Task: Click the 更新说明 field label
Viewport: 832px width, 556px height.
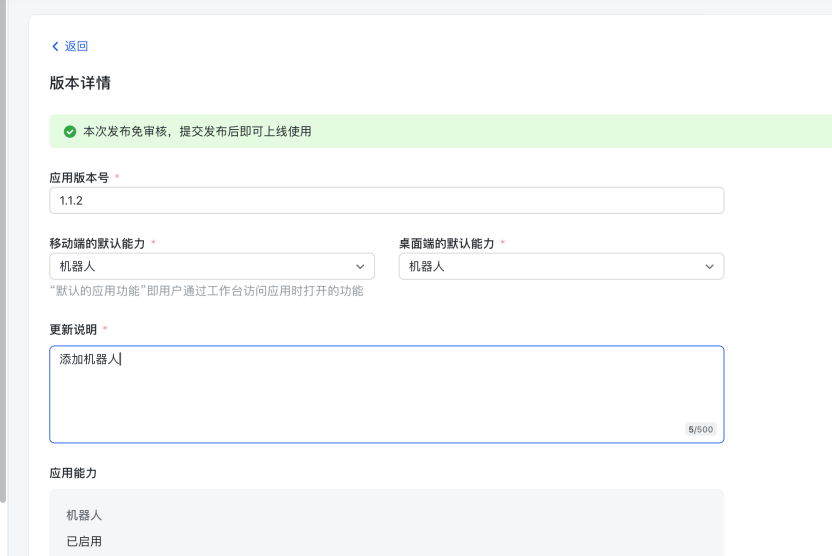Action: [x=73, y=330]
